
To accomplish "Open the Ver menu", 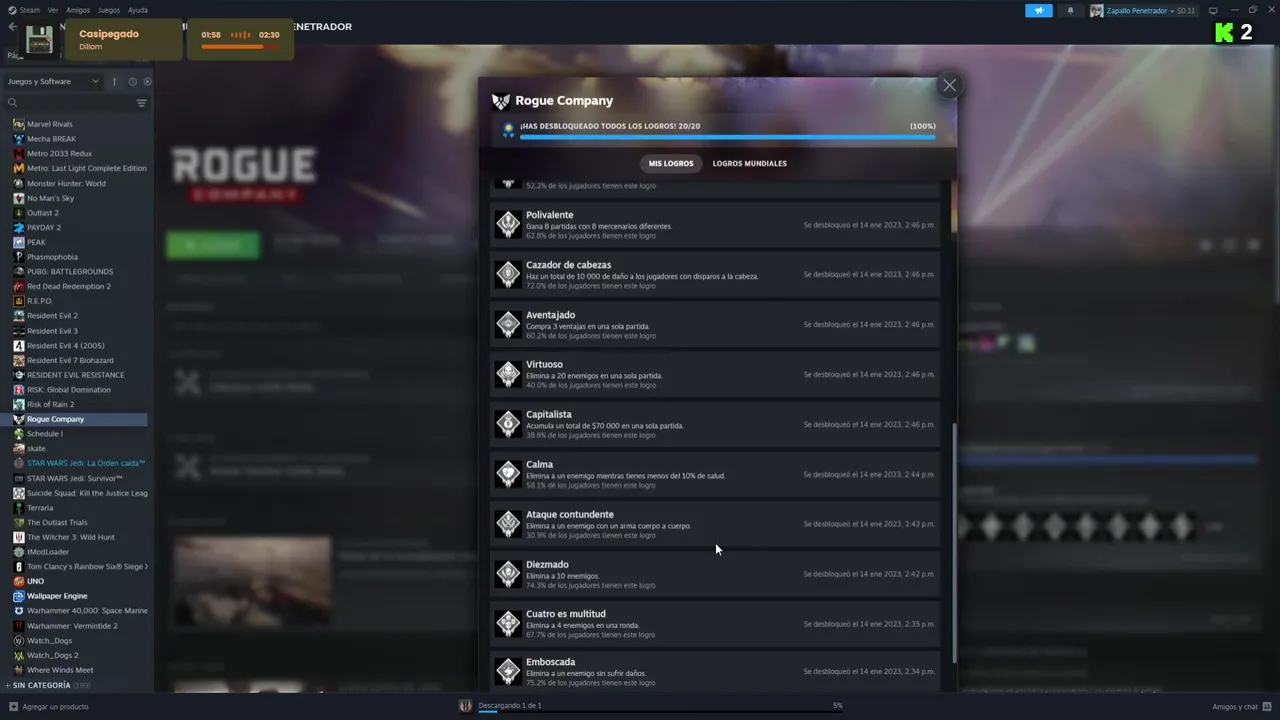I will (52, 10).
